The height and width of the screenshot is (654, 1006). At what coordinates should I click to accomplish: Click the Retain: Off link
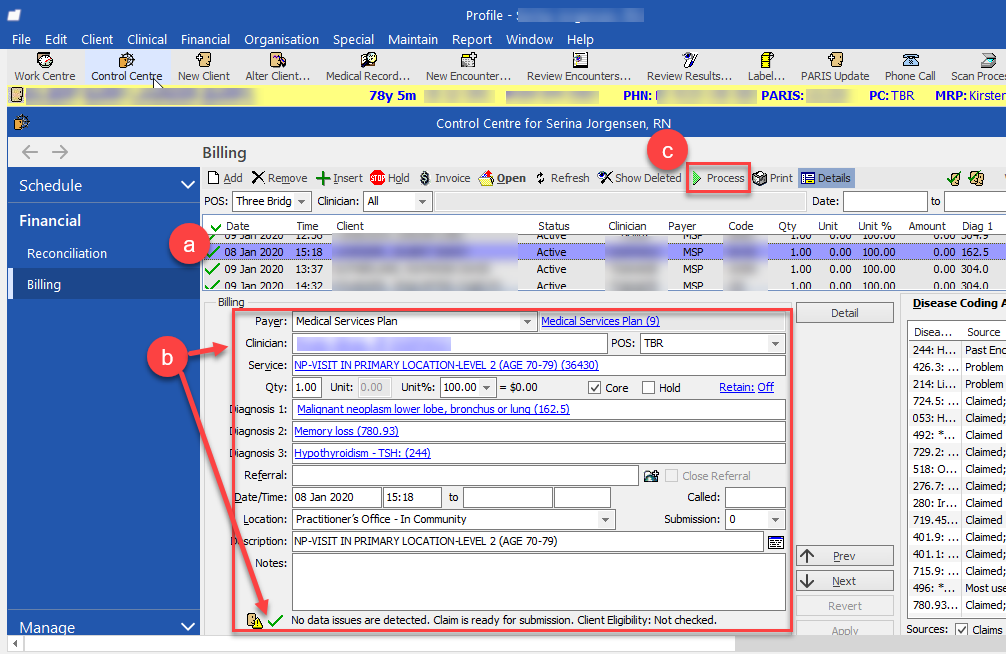coord(746,388)
